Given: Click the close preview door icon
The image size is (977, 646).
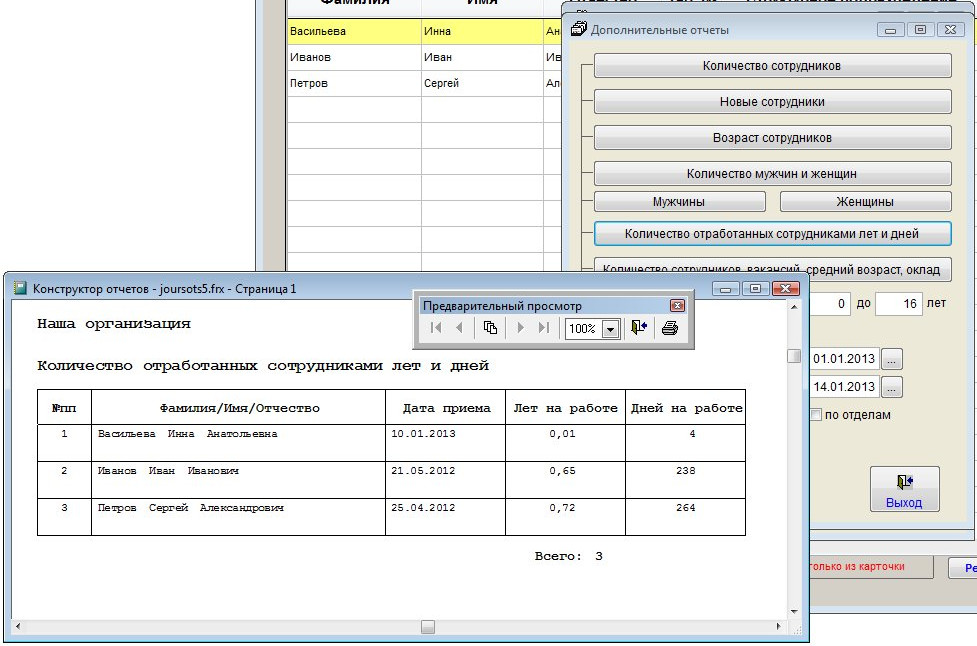Looking at the screenshot, I should pyautogui.click(x=640, y=328).
